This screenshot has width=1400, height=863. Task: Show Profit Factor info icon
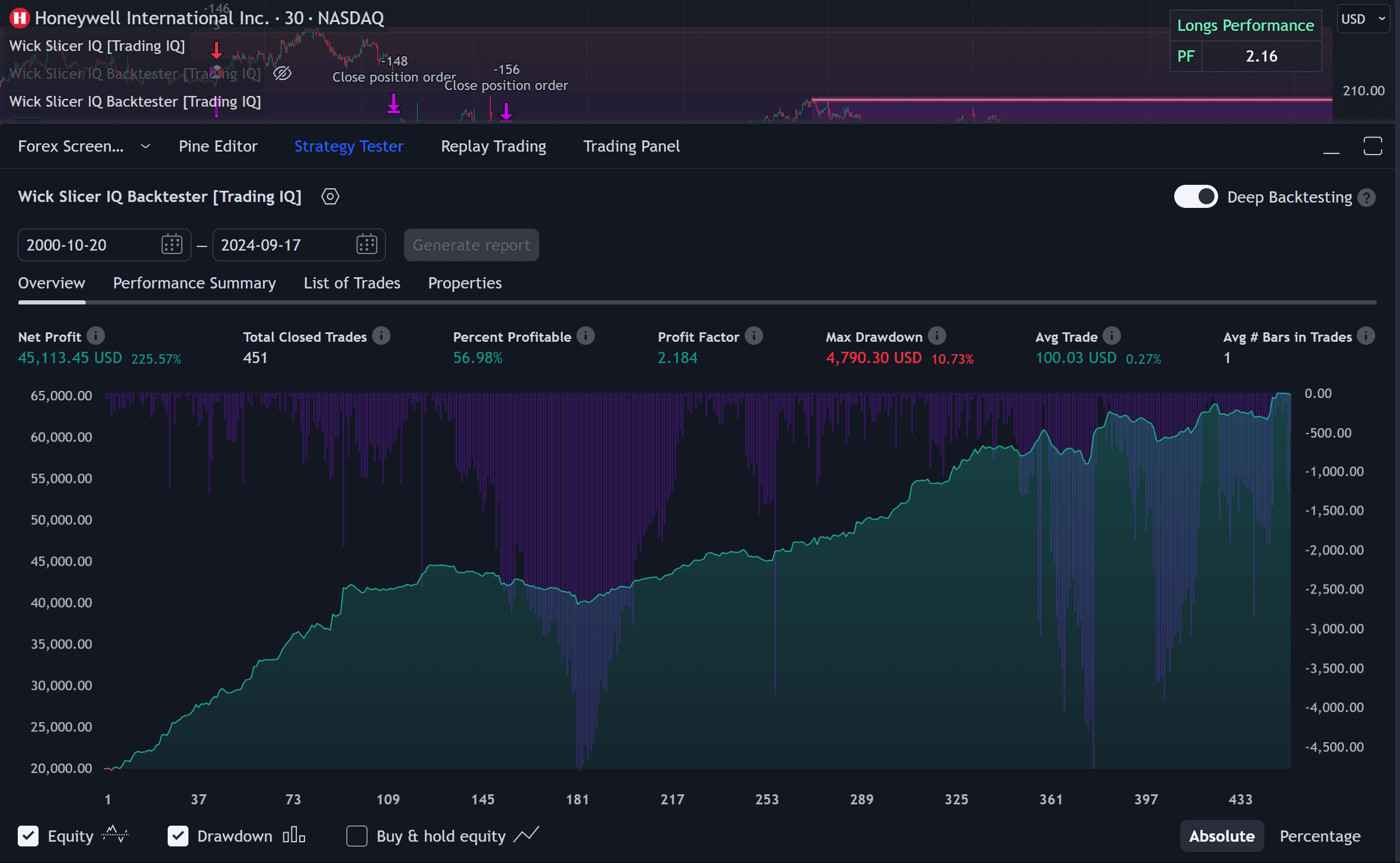pyautogui.click(x=754, y=336)
